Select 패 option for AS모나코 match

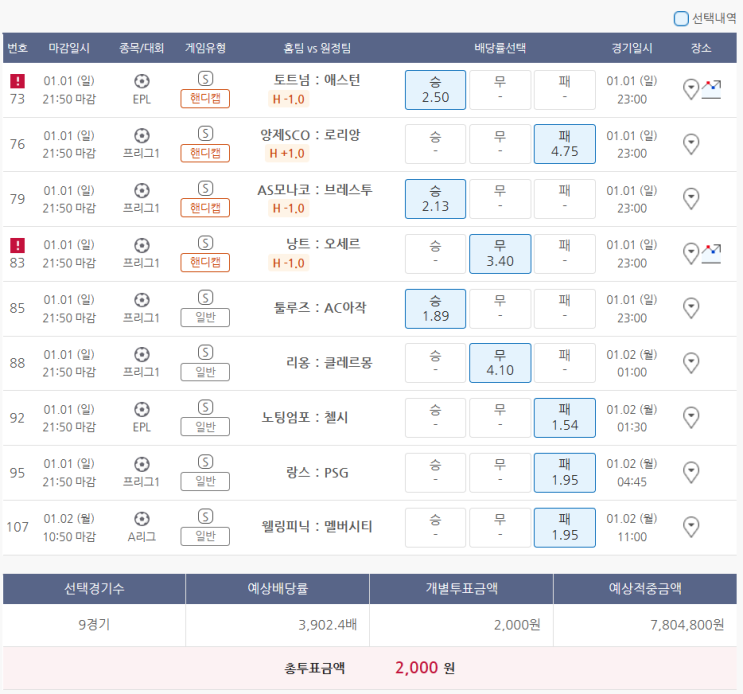coord(565,199)
